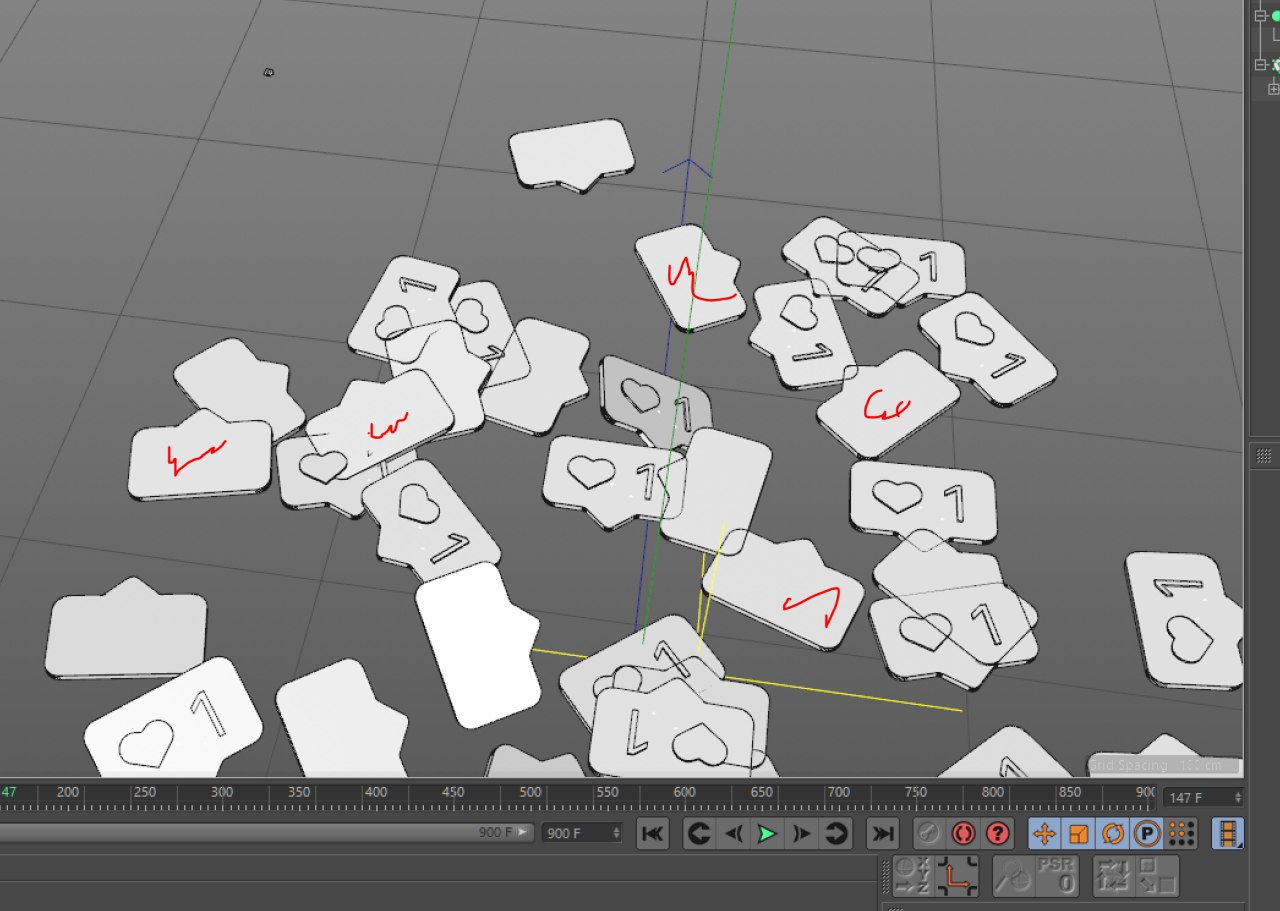Collapse the second object tree node
This screenshot has width=1280, height=911.
point(1261,65)
